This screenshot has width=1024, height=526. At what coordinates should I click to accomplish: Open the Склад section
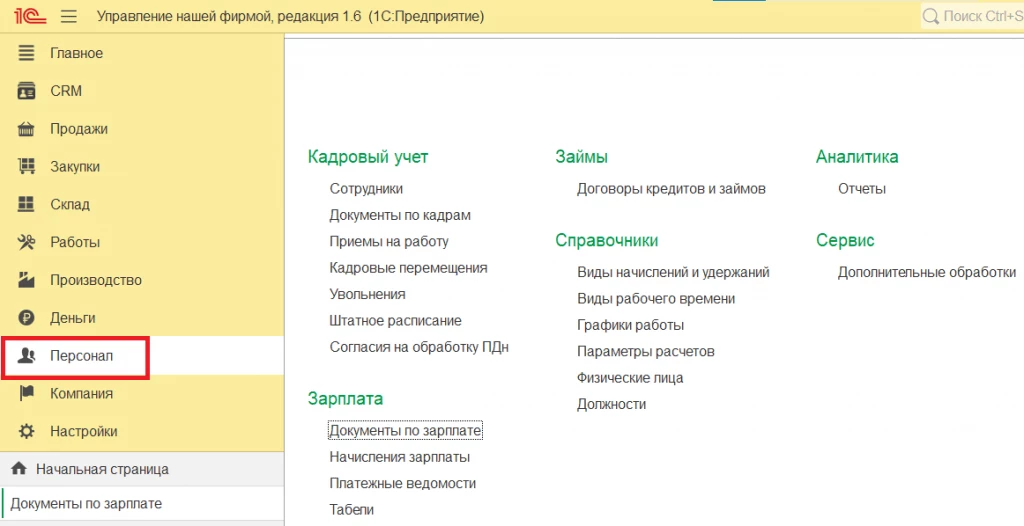142,205
